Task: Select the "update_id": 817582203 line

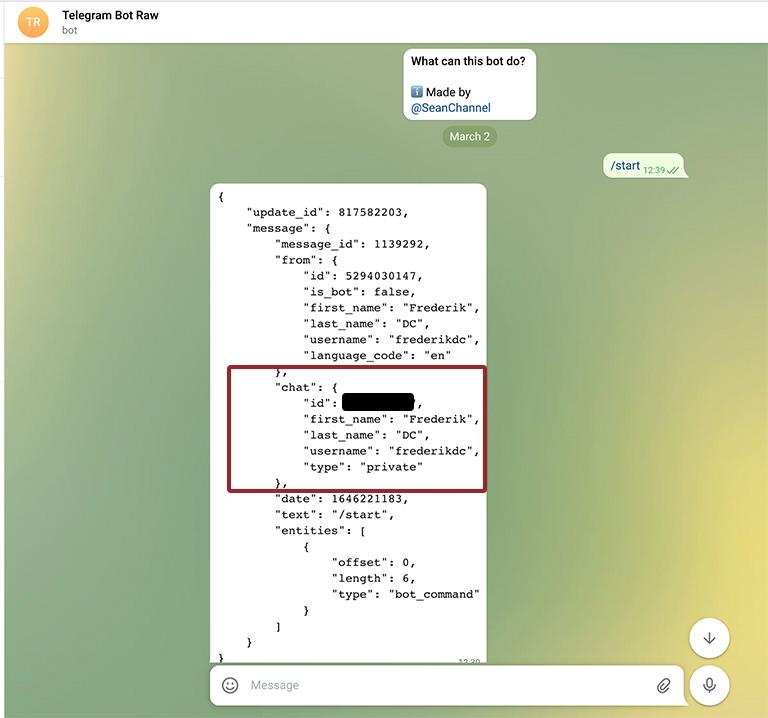Action: pyautogui.click(x=327, y=212)
